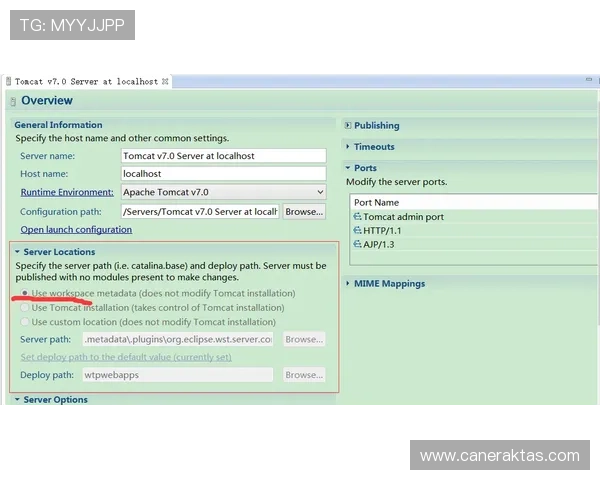
Task: Select Use workspace metadata radio button
Action: coord(25,293)
